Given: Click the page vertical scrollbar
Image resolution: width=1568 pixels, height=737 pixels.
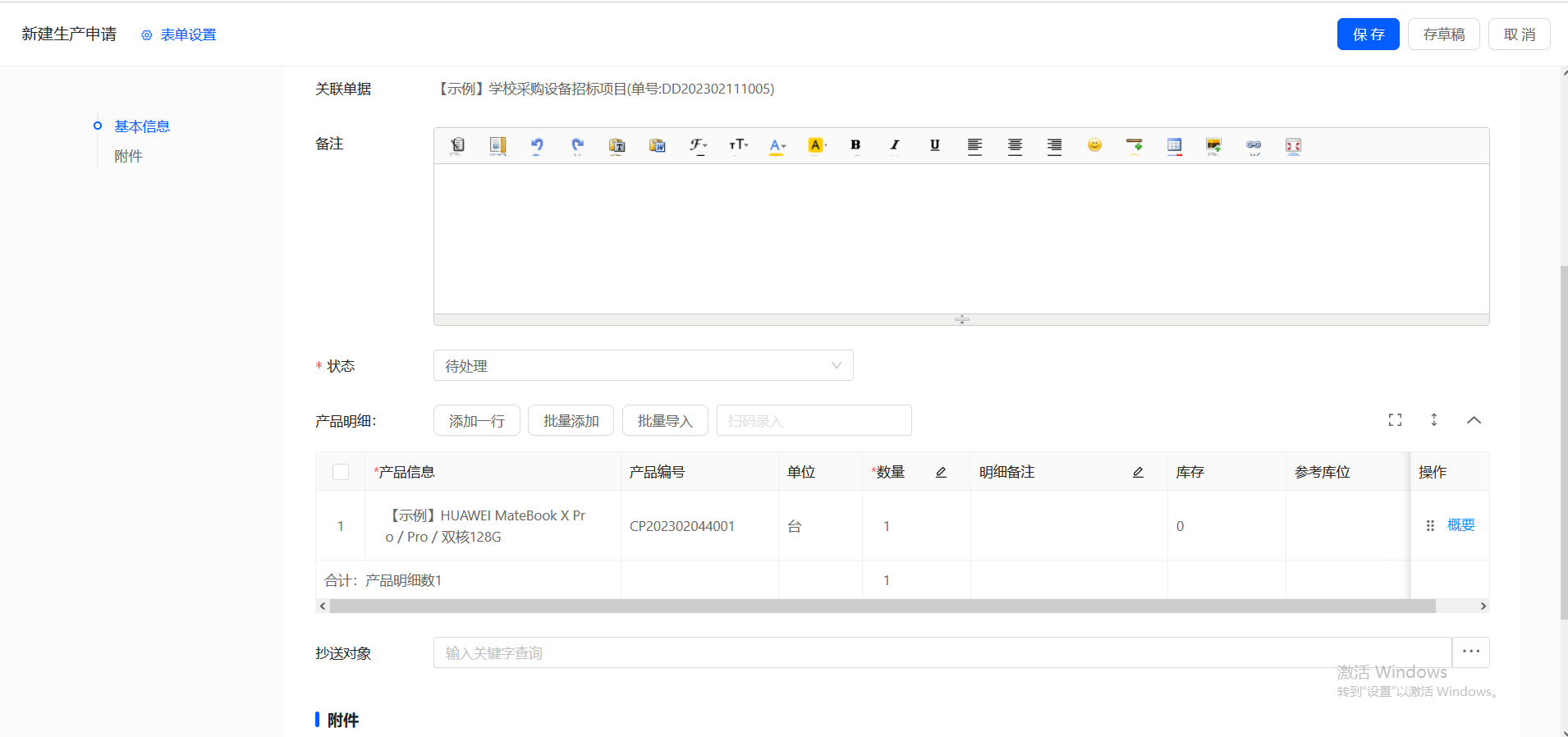Looking at the screenshot, I should (x=1563, y=443).
